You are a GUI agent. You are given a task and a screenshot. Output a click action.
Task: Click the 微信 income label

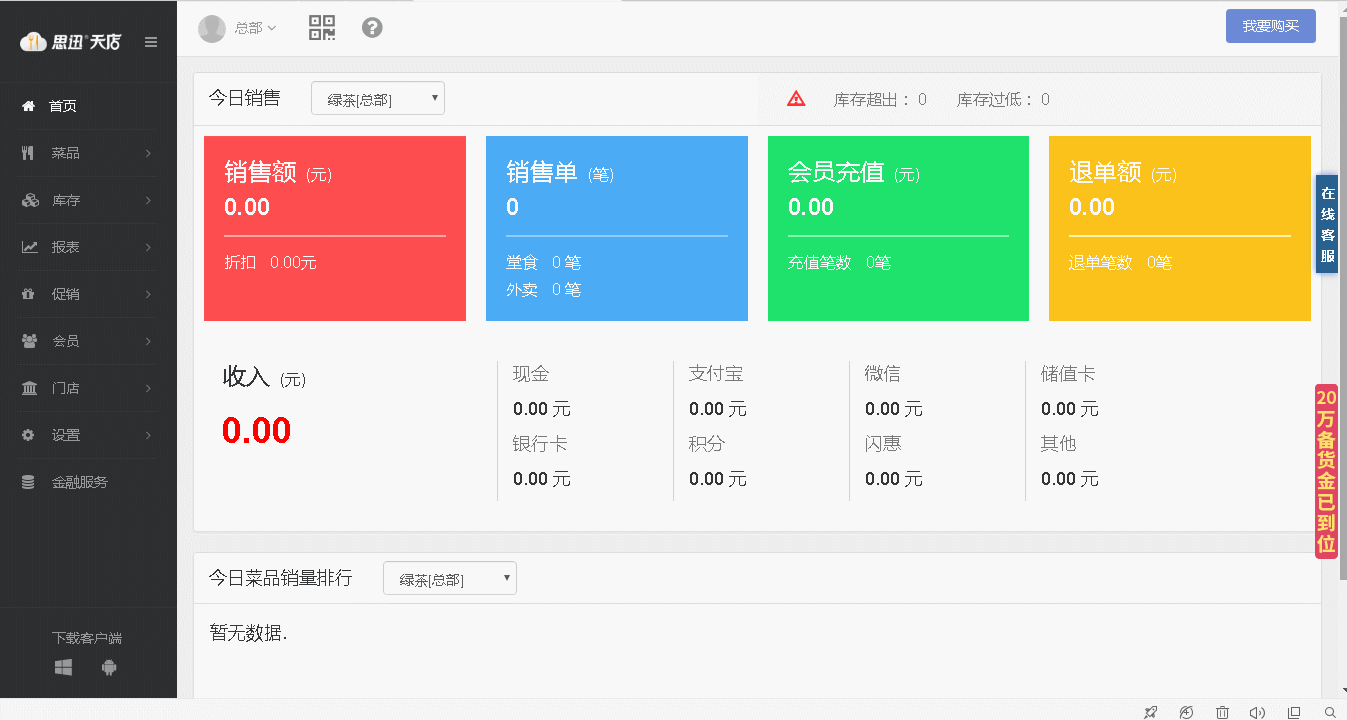pos(882,374)
